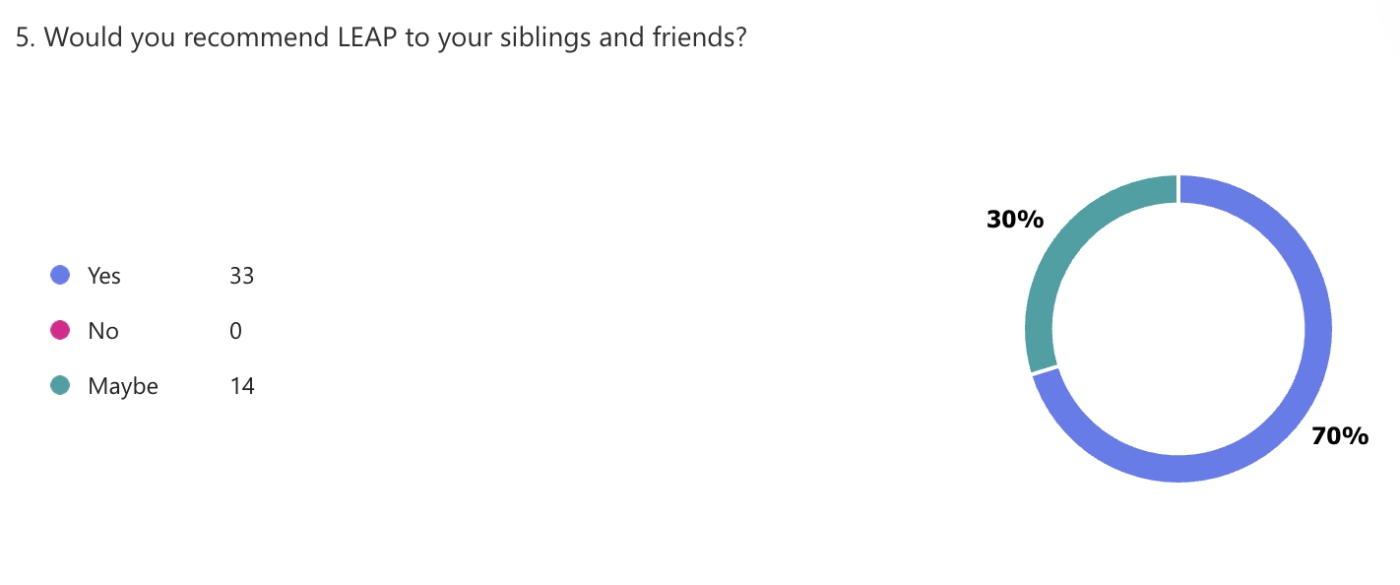Screen dimensions: 1400x585
Task: Click the blue Yes legend dot
Action: (x=60, y=275)
